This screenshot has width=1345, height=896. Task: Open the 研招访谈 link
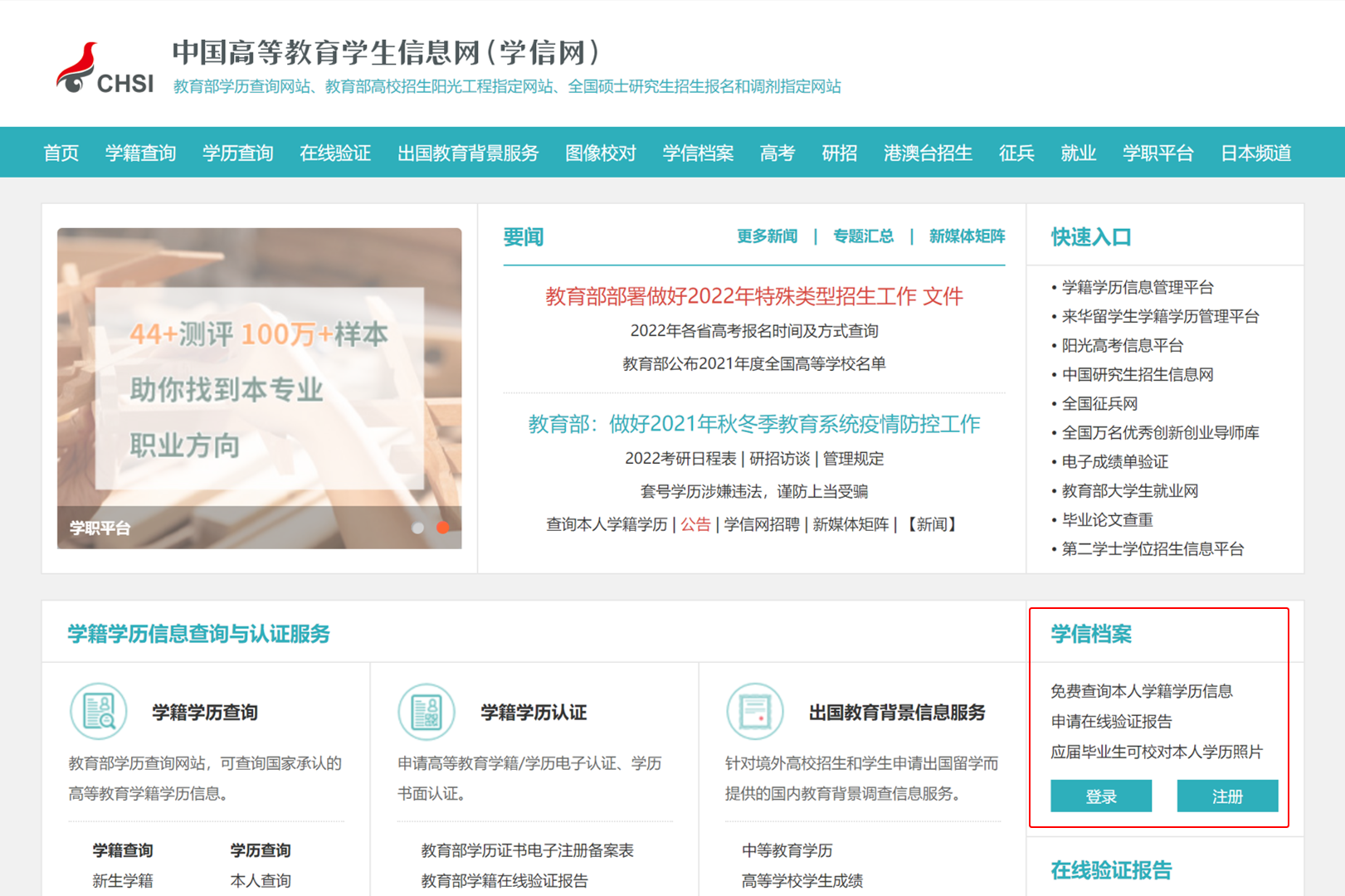click(x=780, y=459)
